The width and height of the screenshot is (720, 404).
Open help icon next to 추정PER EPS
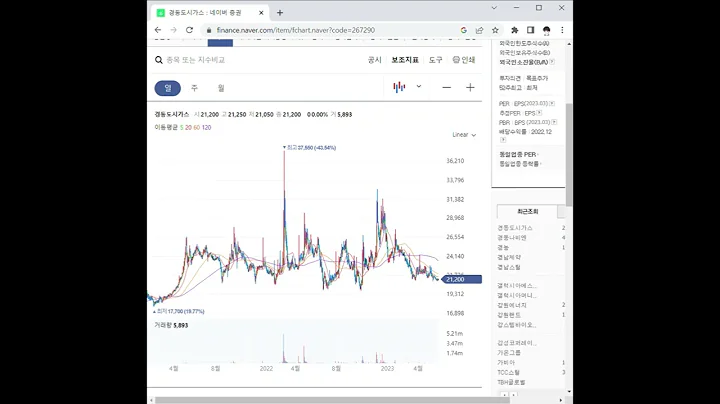[x=539, y=112]
